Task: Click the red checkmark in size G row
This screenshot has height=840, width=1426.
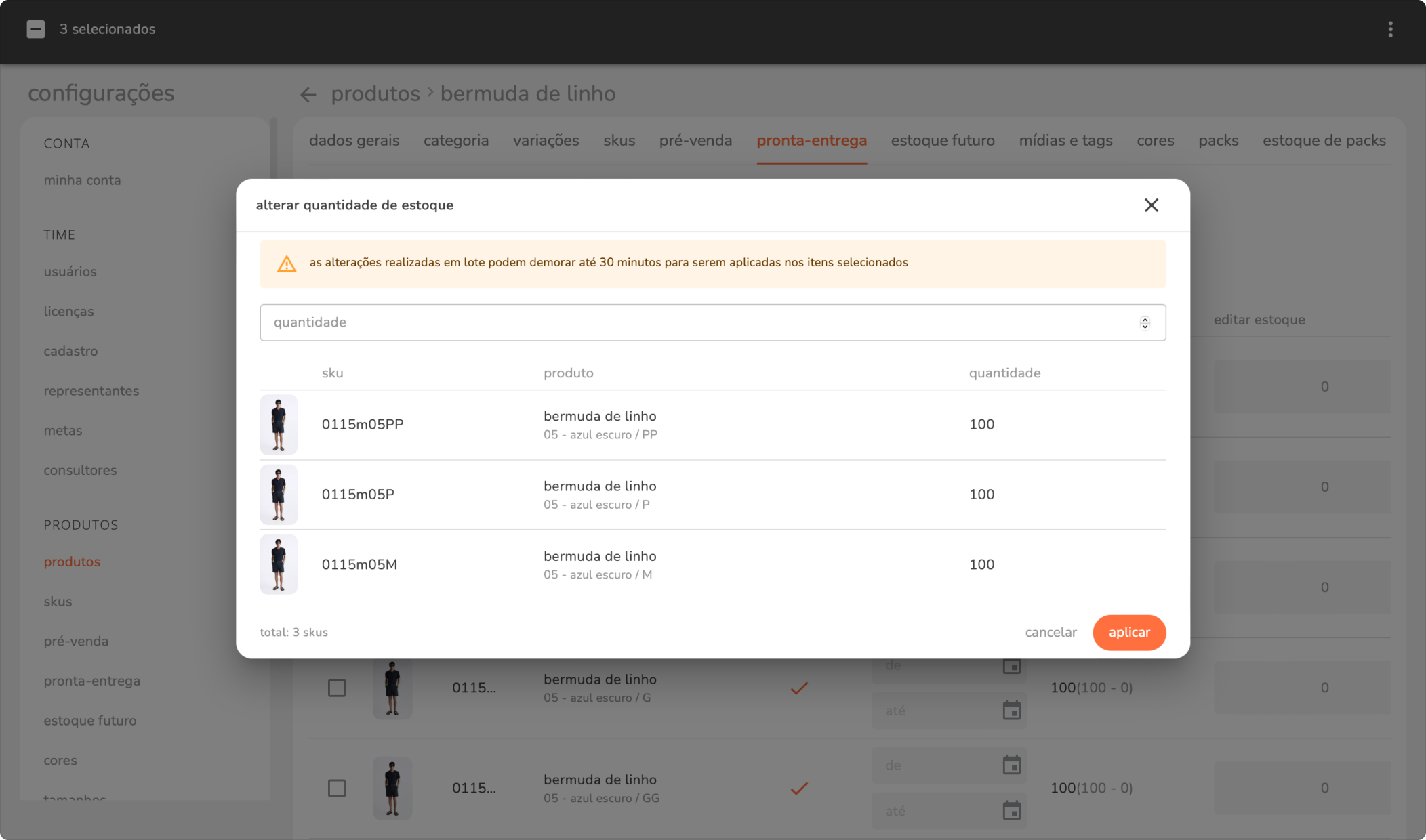Action: point(799,688)
